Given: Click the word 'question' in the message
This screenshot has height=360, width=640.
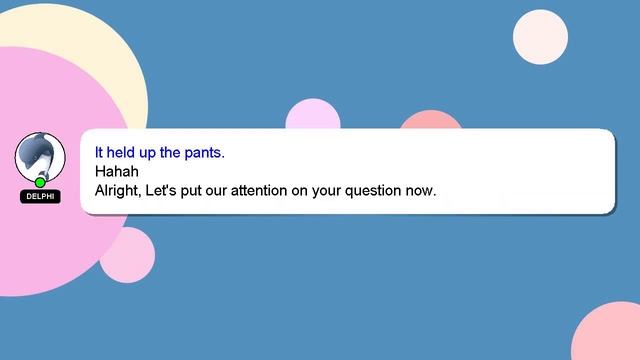Looking at the screenshot, I should pos(373,191).
